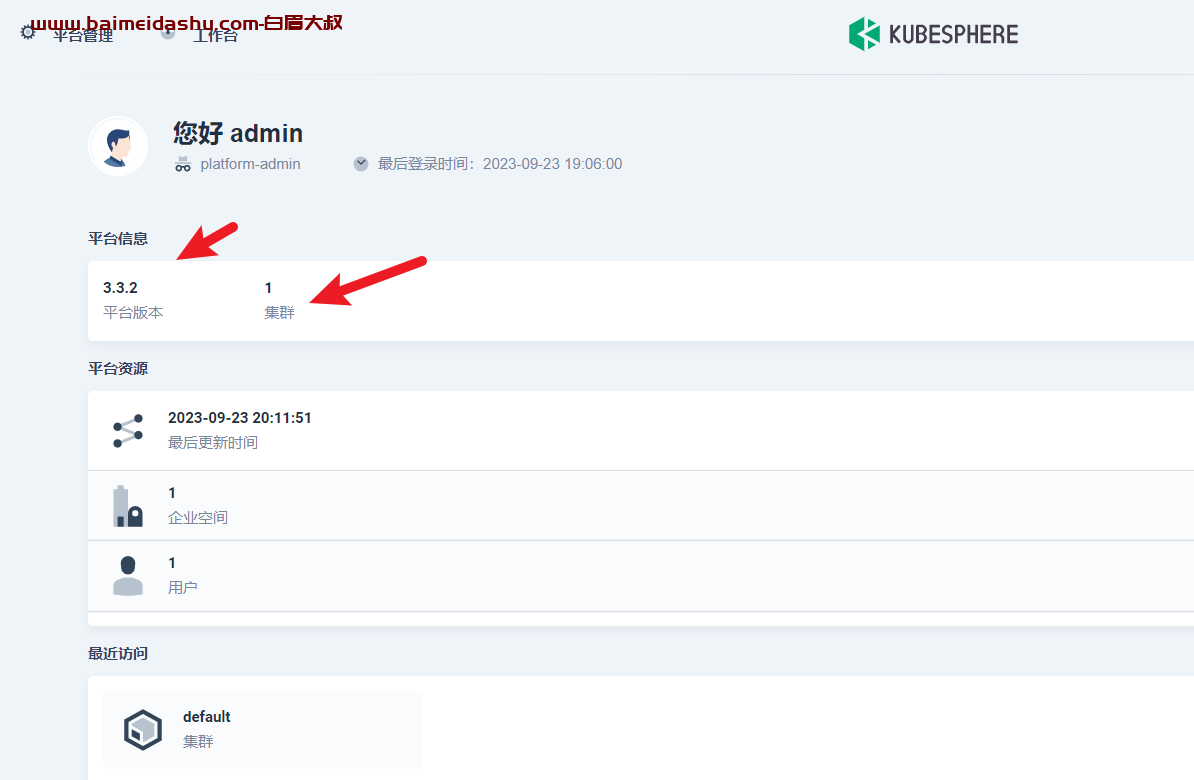Open the 工作台 menu item
Viewport: 1194px width, 780px height.
click(x=215, y=35)
